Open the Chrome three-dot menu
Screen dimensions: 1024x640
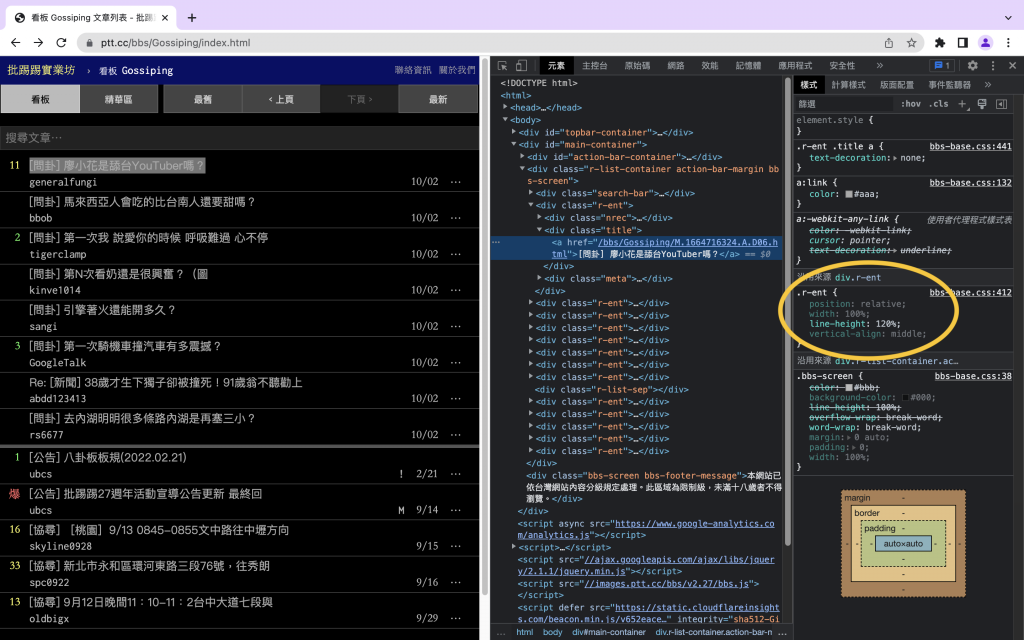(x=1008, y=42)
